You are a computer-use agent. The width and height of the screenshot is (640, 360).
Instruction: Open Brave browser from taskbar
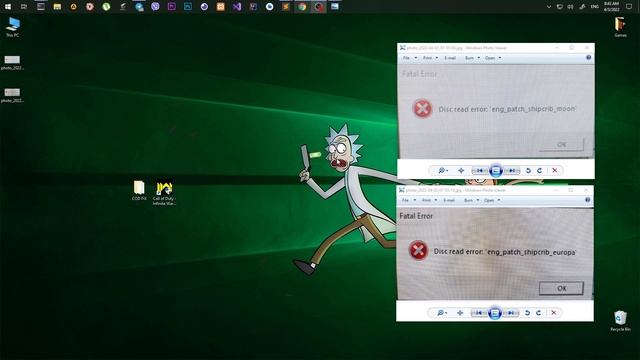[x=90, y=7]
